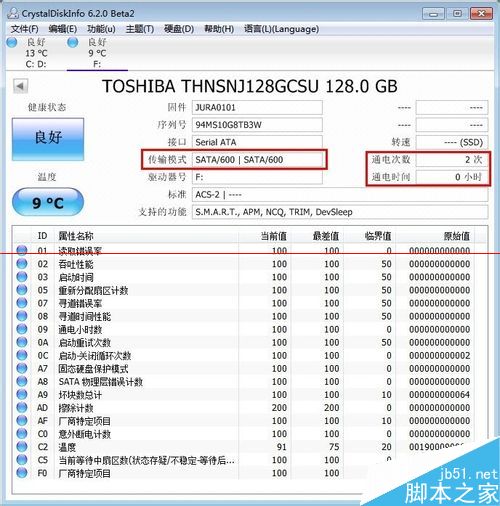
Task: Click the status icon for attribute 07
Action: pyautogui.click(x=22, y=303)
